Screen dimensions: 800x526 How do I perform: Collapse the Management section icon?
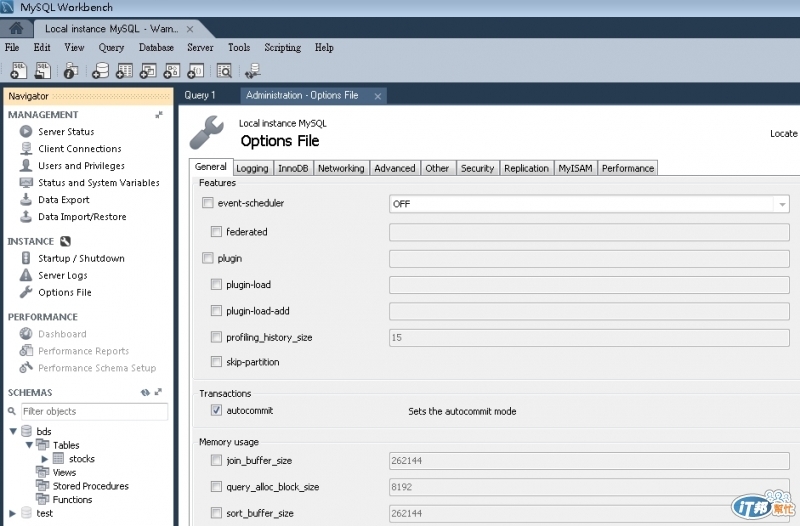[x=159, y=115]
